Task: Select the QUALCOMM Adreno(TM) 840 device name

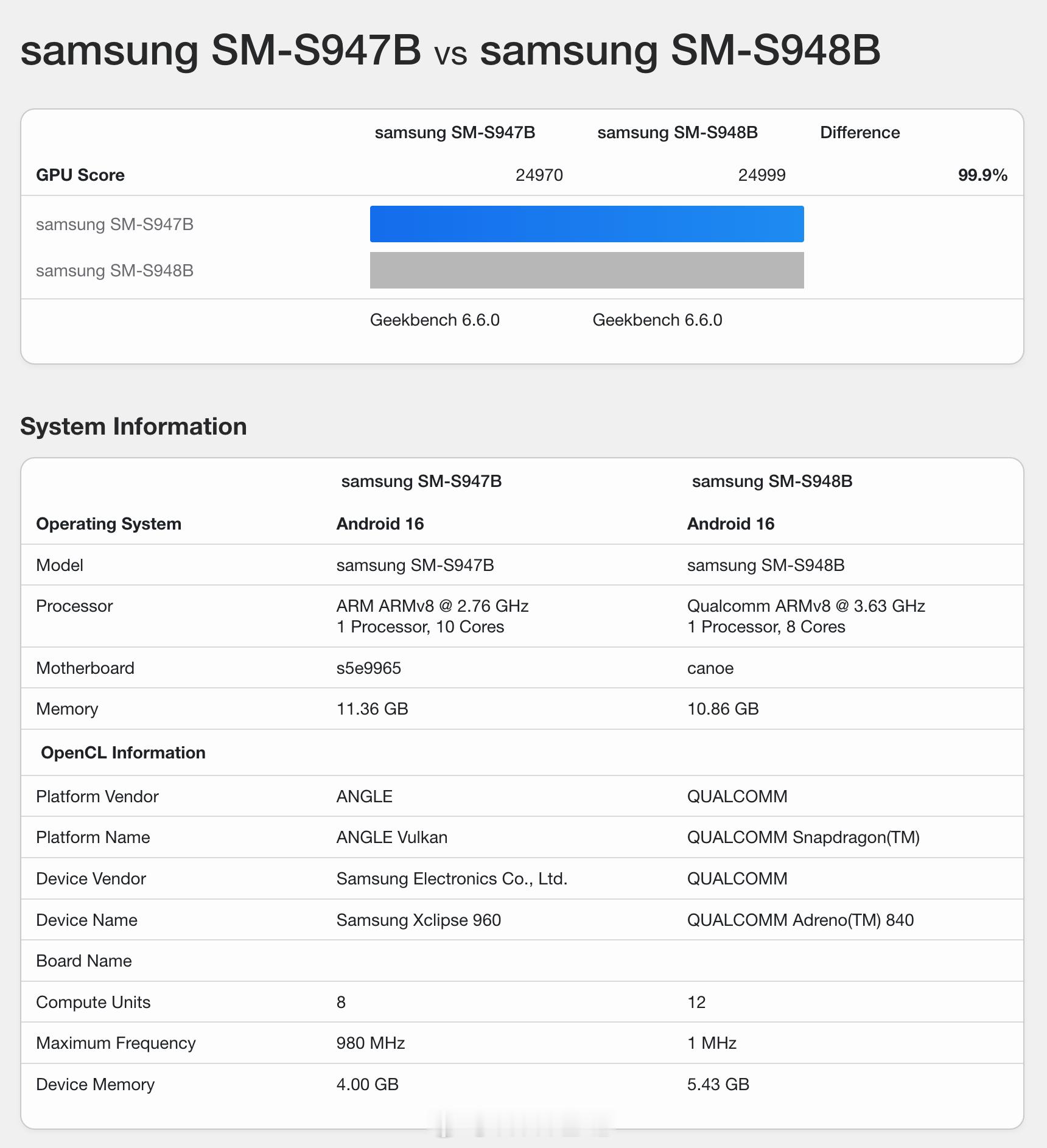Action: pyautogui.click(x=800, y=920)
